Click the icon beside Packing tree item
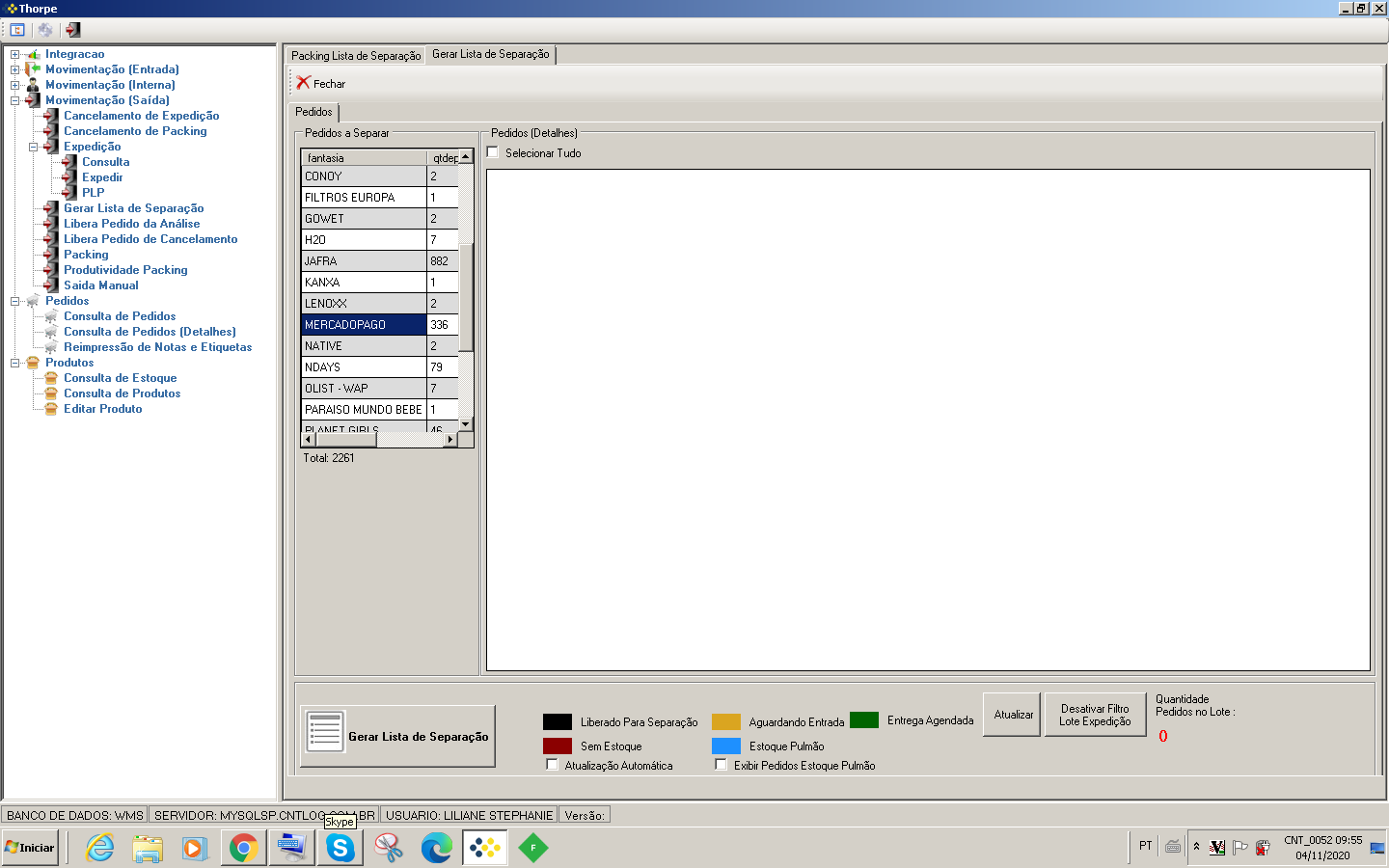 pos(52,255)
